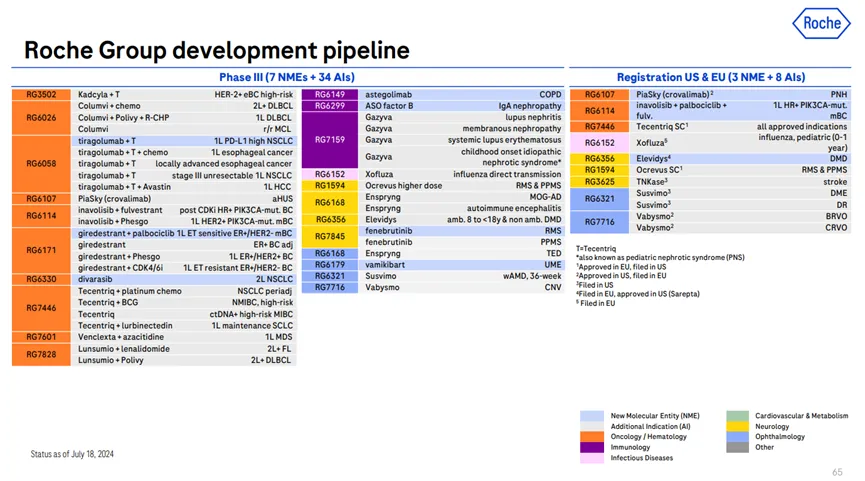Screen dimensions: 865x481
Task: Click the purple Immunology legend swatch
Action: (x=592, y=447)
